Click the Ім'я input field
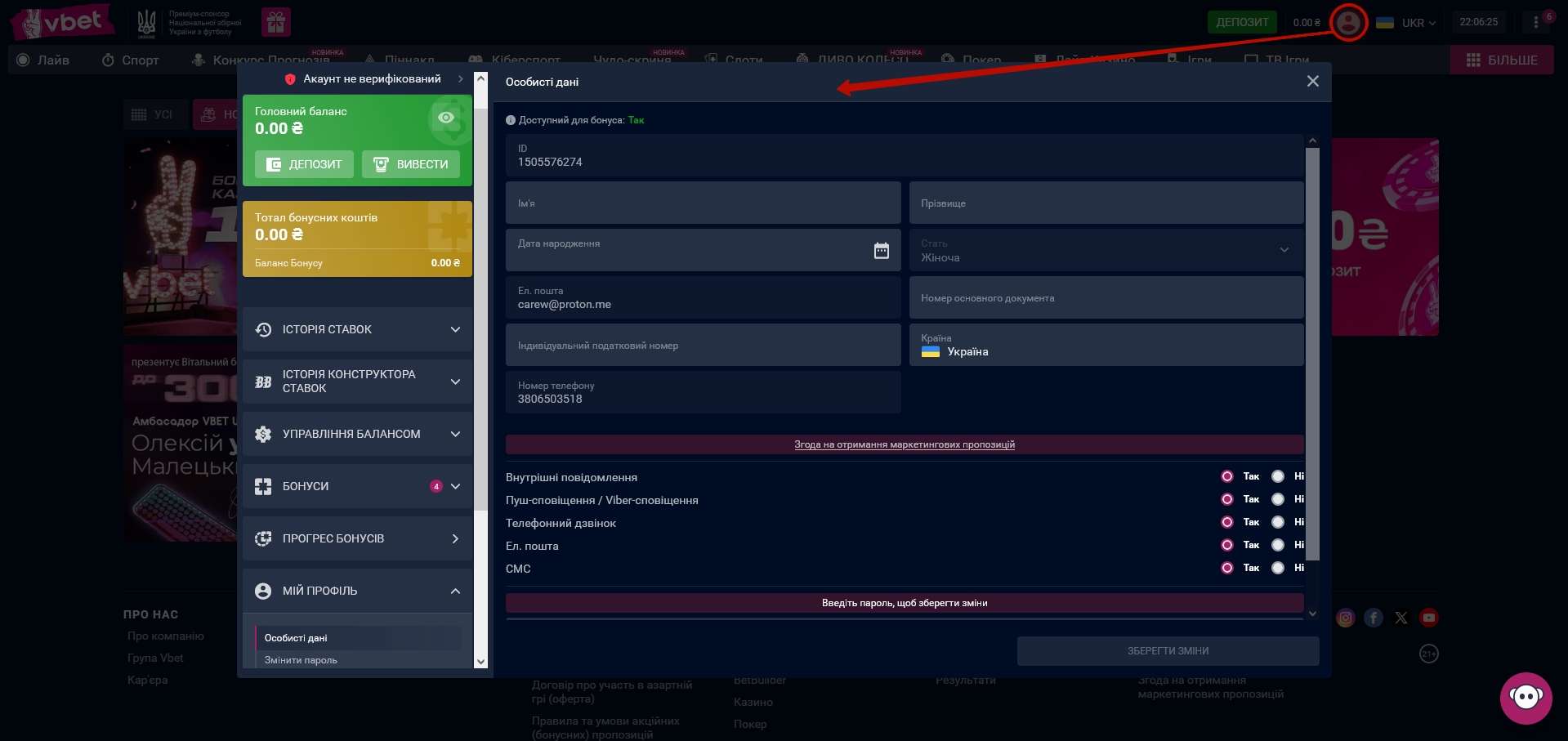 (x=703, y=203)
